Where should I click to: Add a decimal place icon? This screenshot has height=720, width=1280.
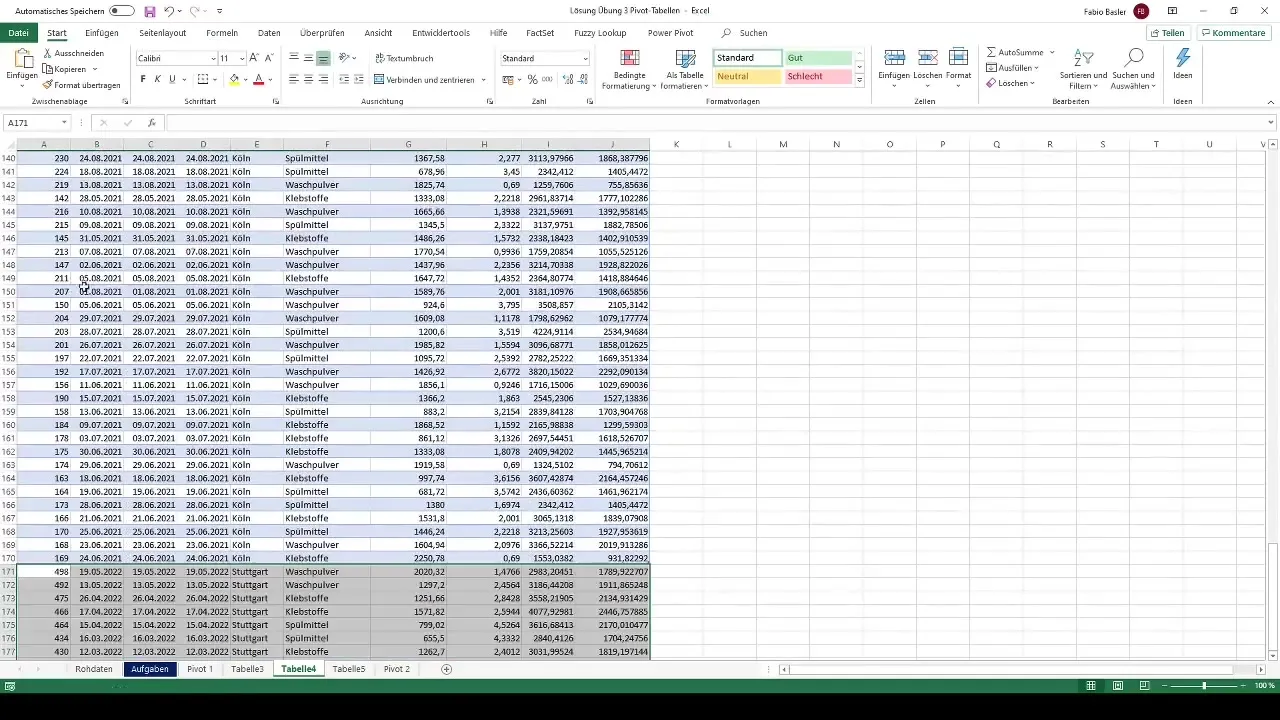pos(568,79)
